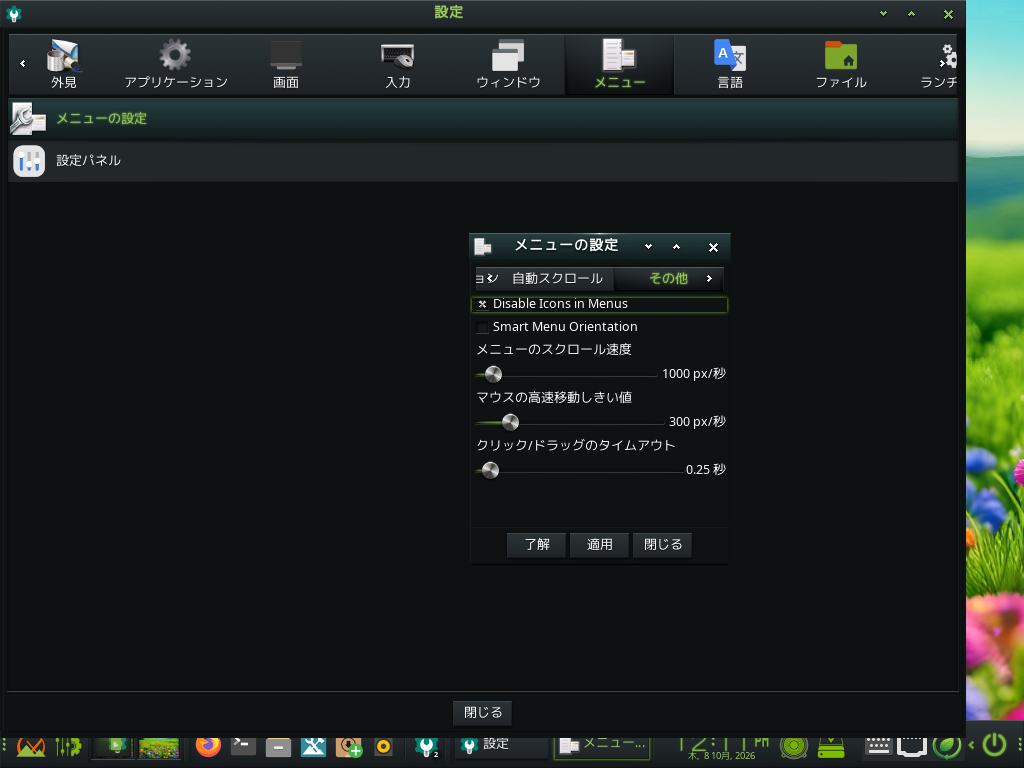Close the 設定 main window
This screenshot has height=768, width=1024.
tap(948, 14)
